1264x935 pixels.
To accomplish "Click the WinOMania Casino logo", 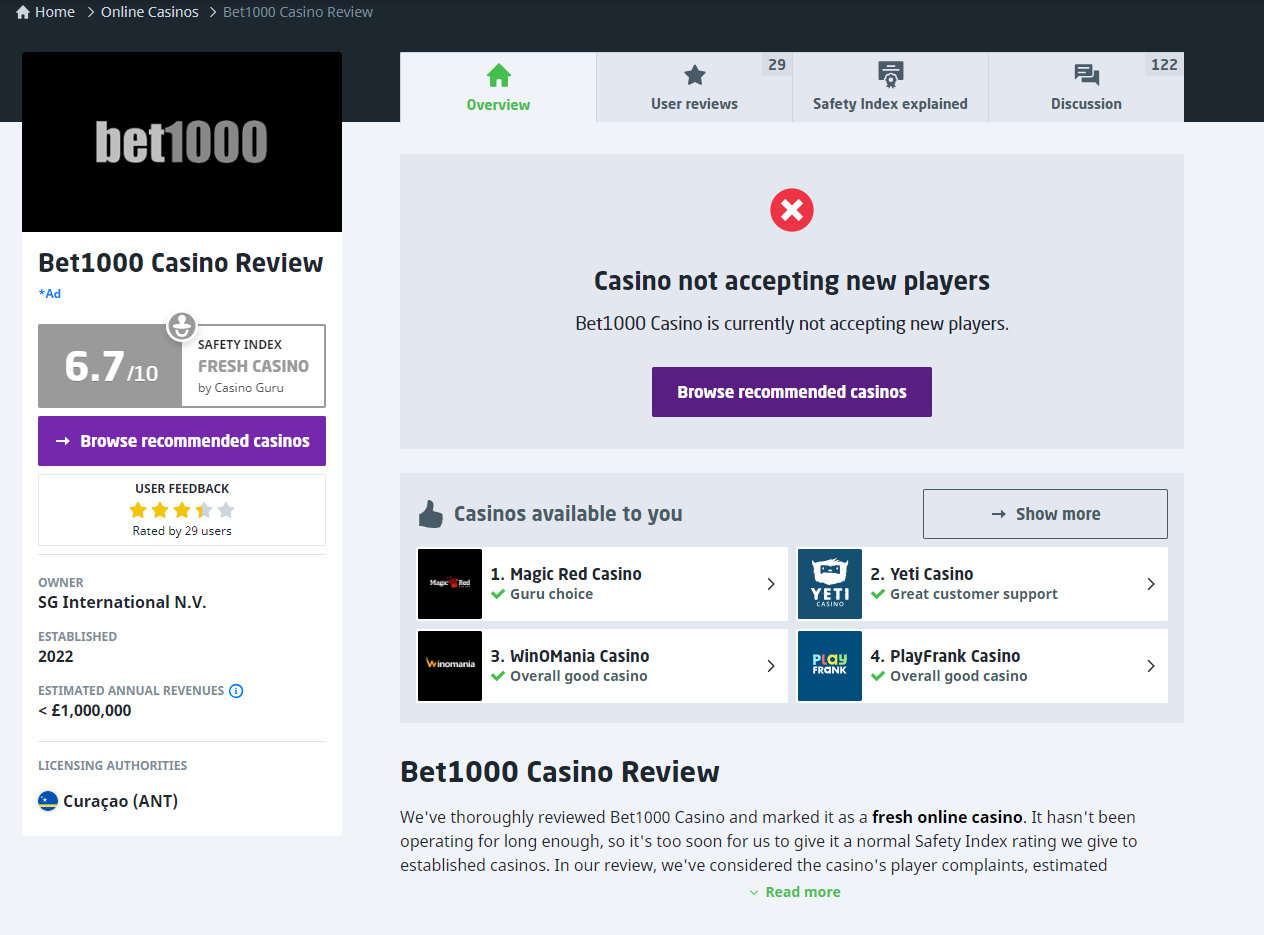I will click(x=450, y=666).
